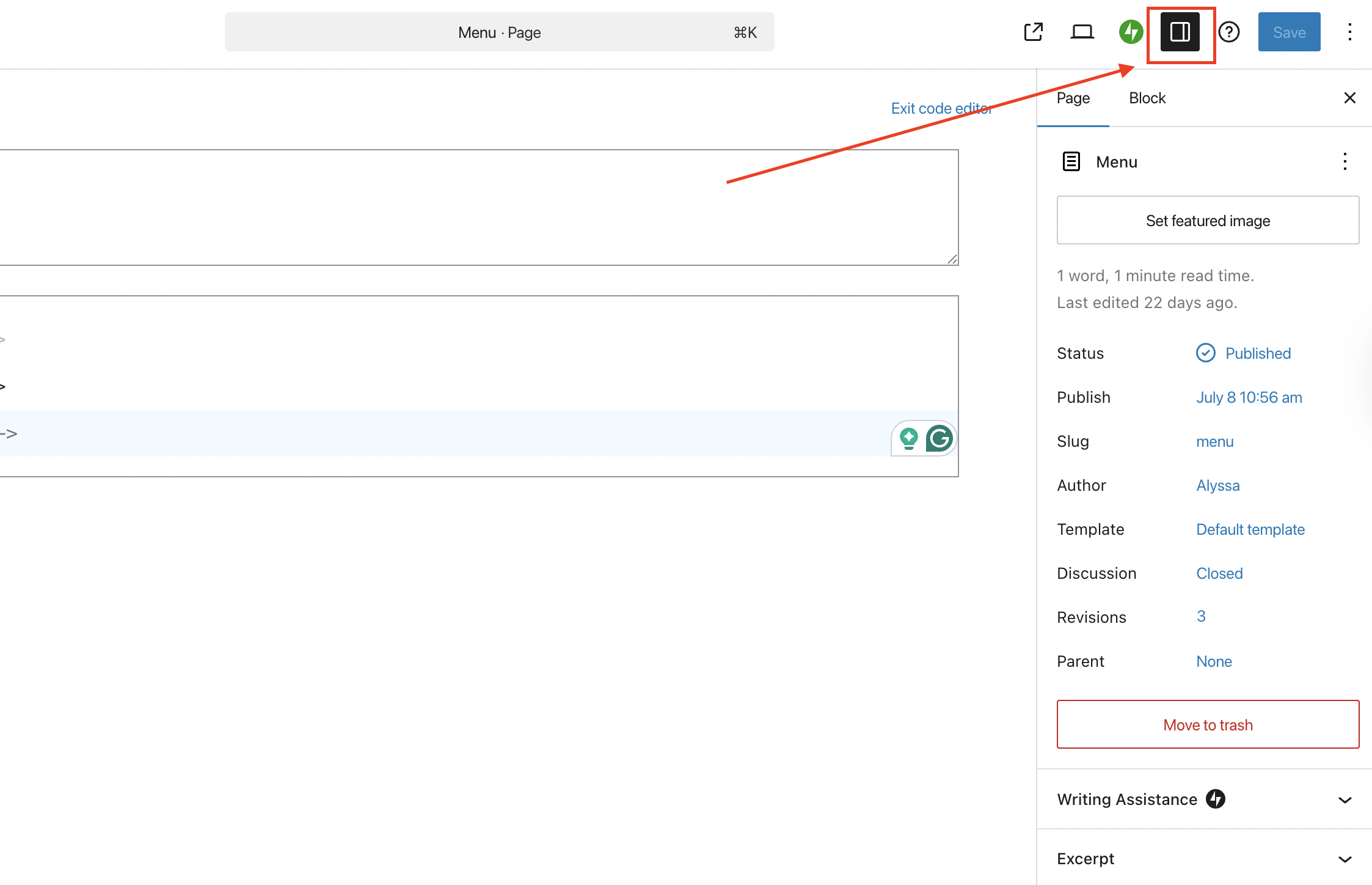Change the author Alyssa
The width and height of the screenshot is (1372, 885).
1217,485
